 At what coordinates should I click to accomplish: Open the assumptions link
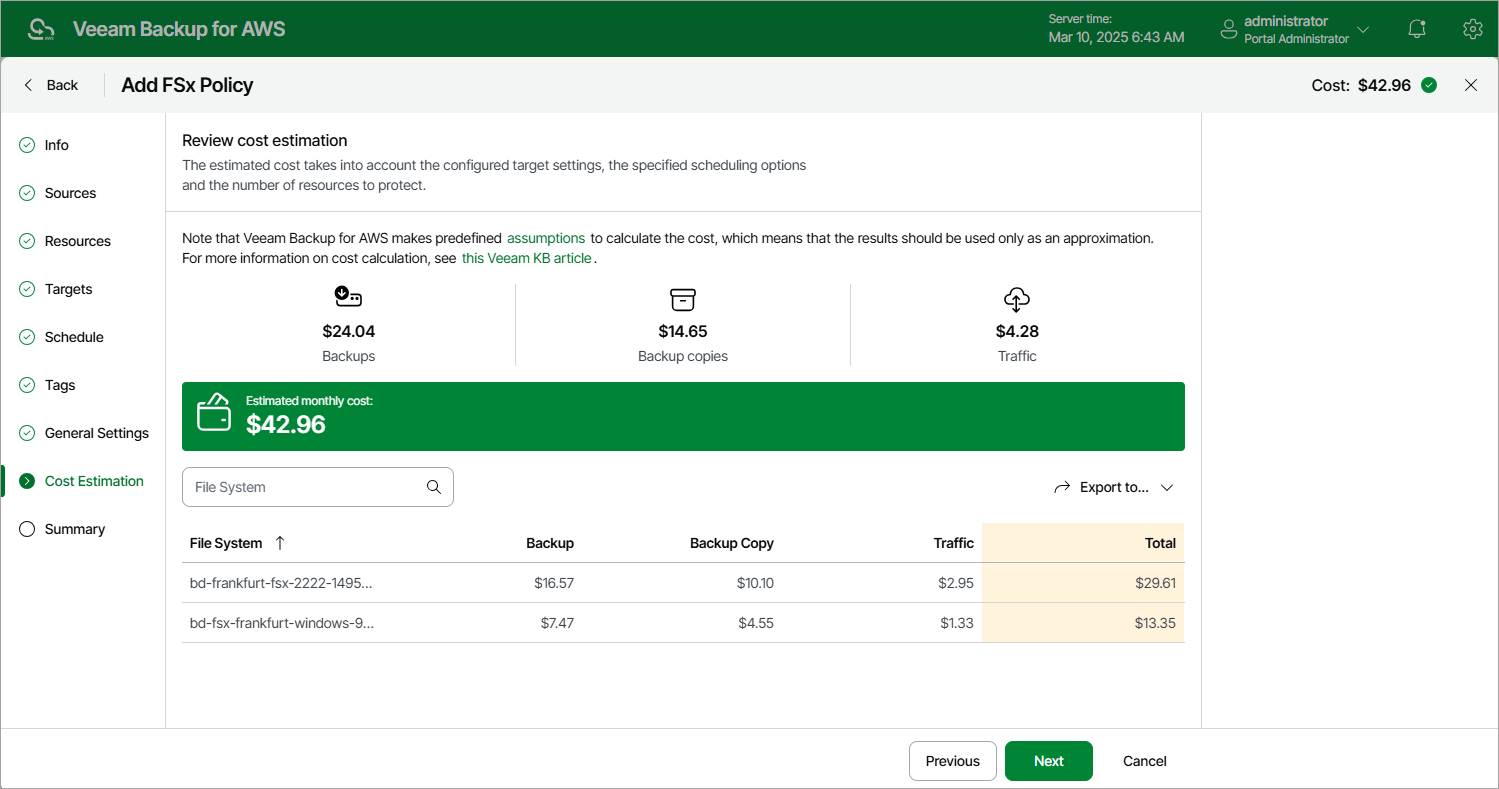point(546,238)
